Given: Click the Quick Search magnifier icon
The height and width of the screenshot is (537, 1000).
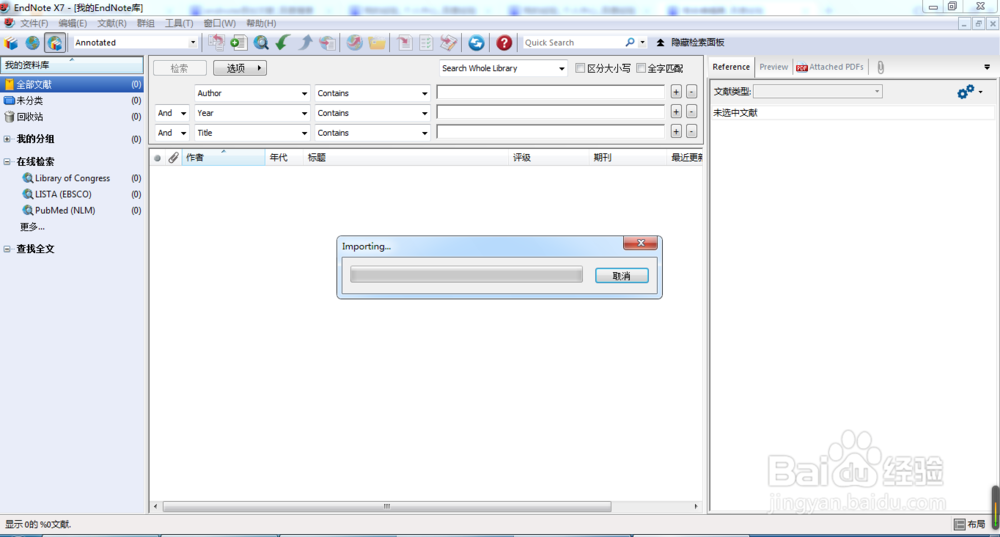Looking at the screenshot, I should tap(629, 42).
